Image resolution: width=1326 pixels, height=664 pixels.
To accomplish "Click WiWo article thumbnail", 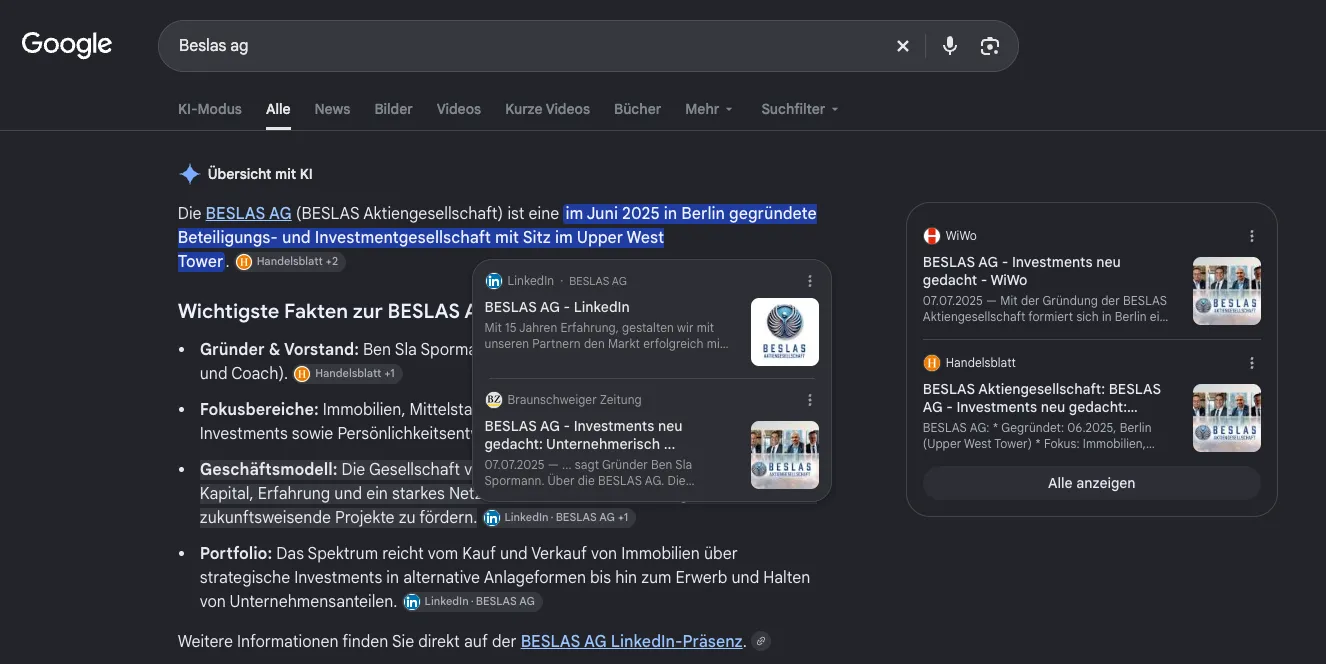I will (x=1227, y=291).
